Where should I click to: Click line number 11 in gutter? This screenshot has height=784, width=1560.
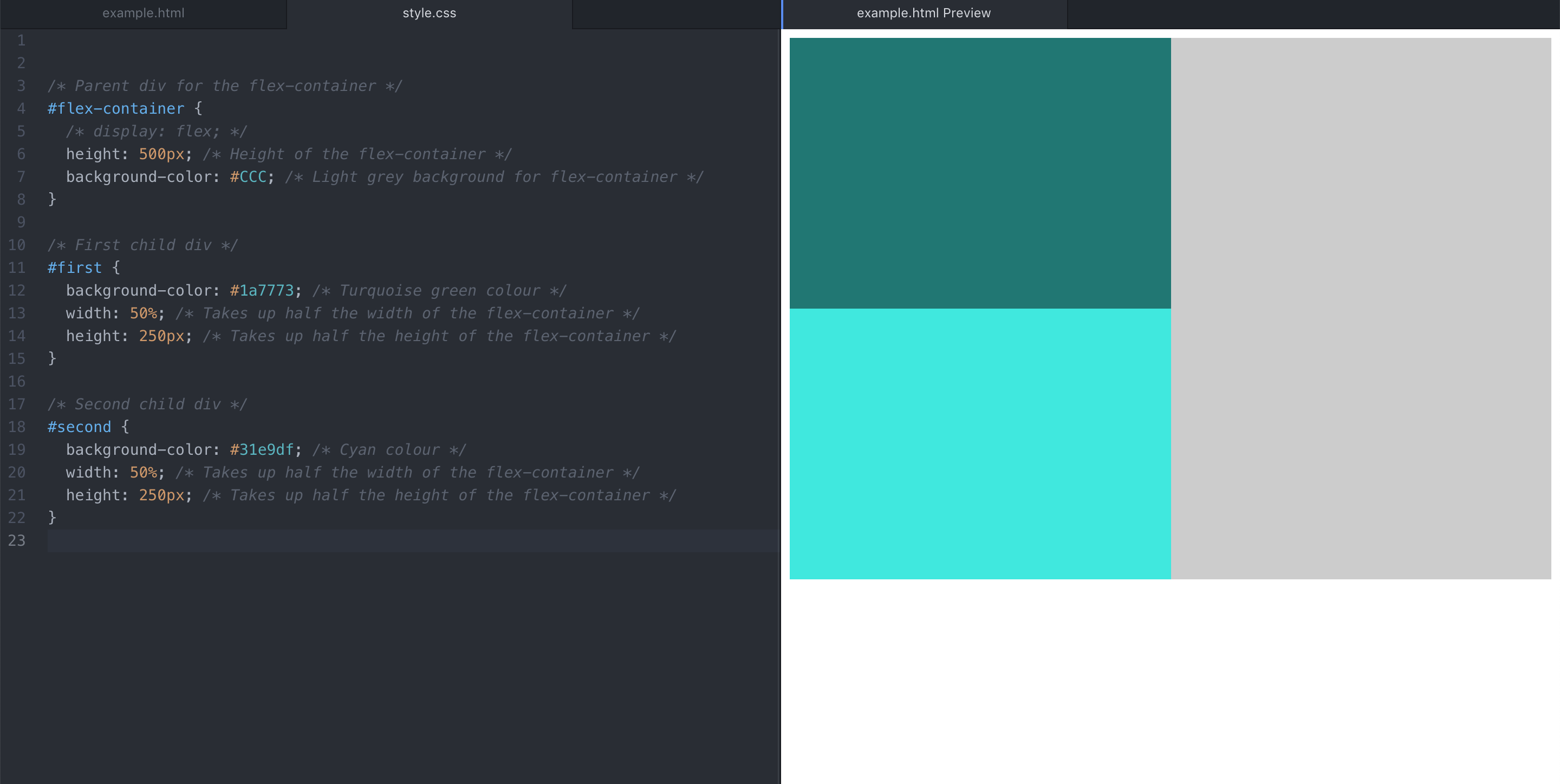(17, 267)
